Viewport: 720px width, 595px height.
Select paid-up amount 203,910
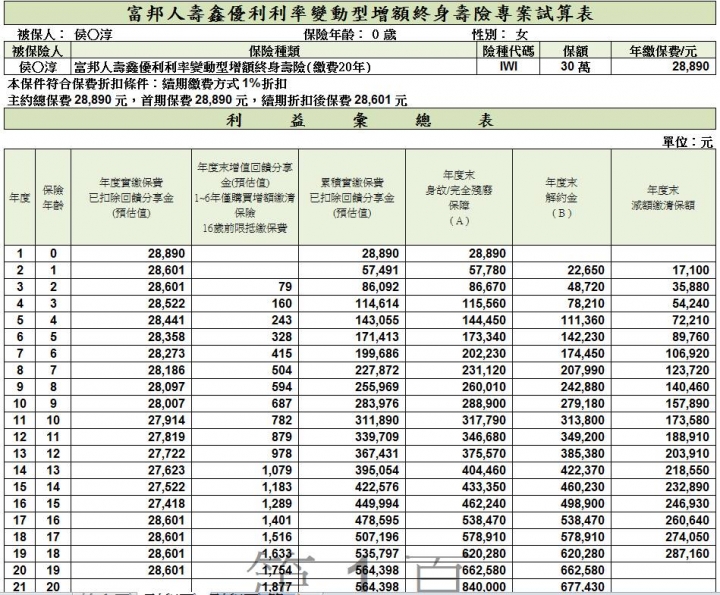687,454
